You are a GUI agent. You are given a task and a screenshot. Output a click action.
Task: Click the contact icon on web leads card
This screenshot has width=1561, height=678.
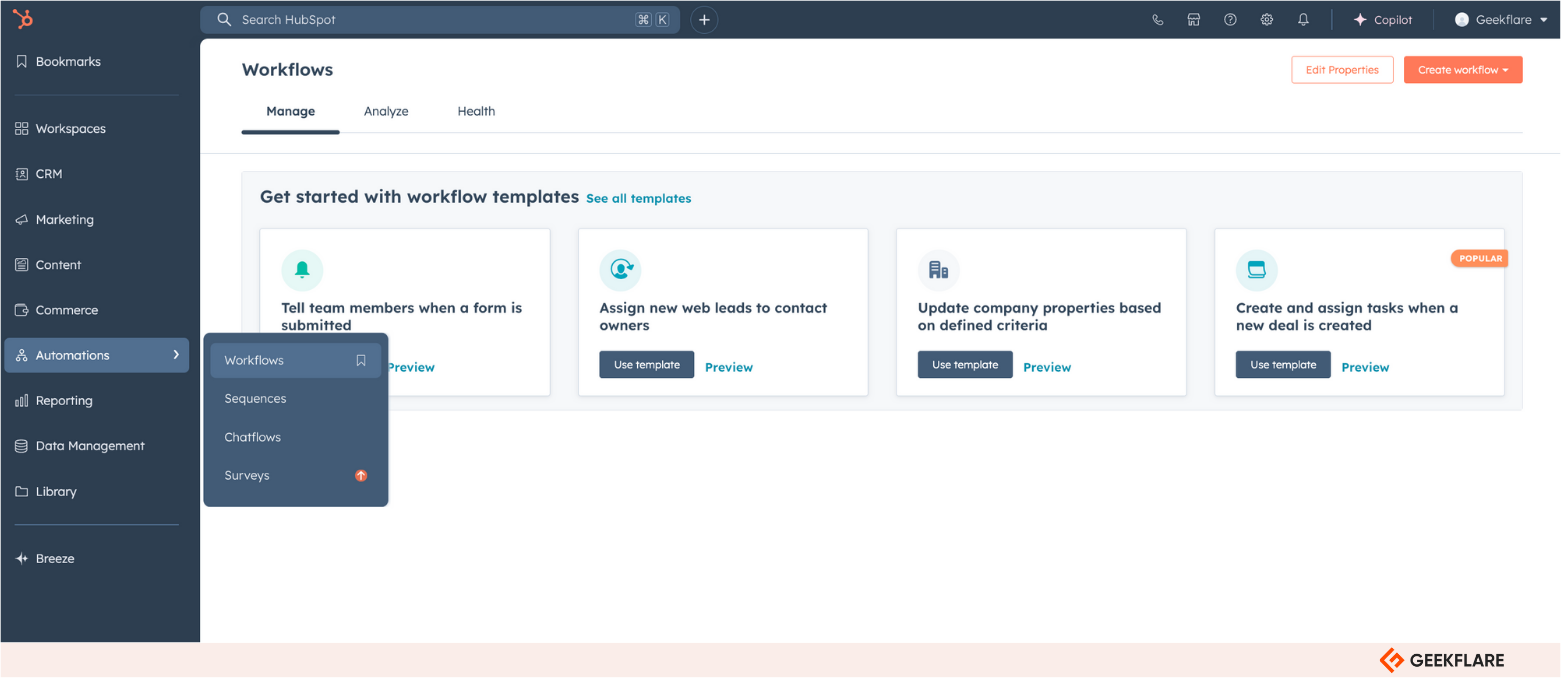point(620,270)
